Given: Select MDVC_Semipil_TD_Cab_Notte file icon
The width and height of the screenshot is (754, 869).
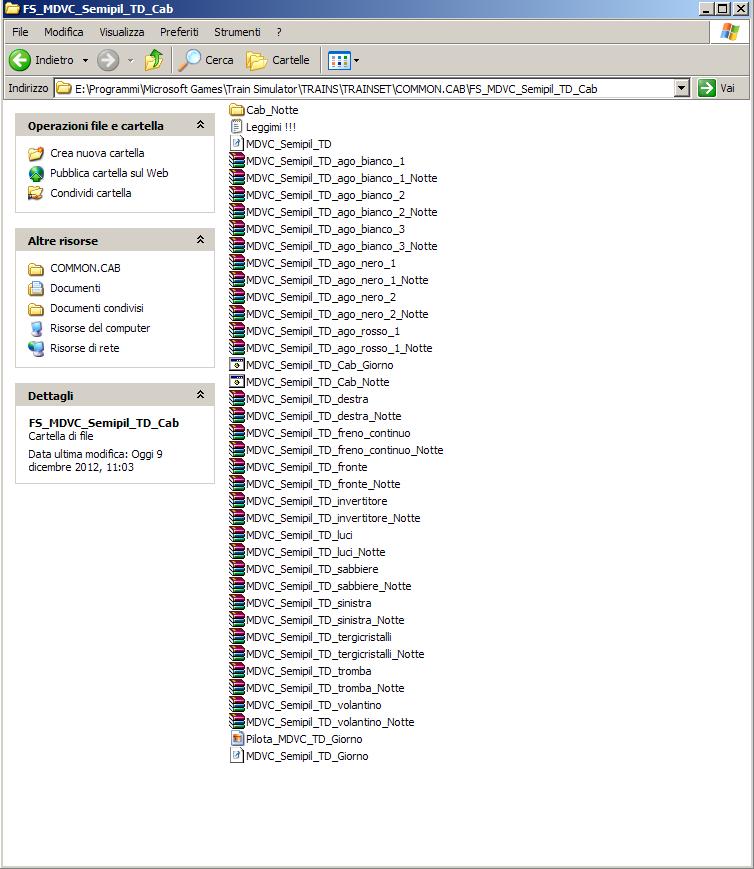Looking at the screenshot, I should tap(237, 382).
